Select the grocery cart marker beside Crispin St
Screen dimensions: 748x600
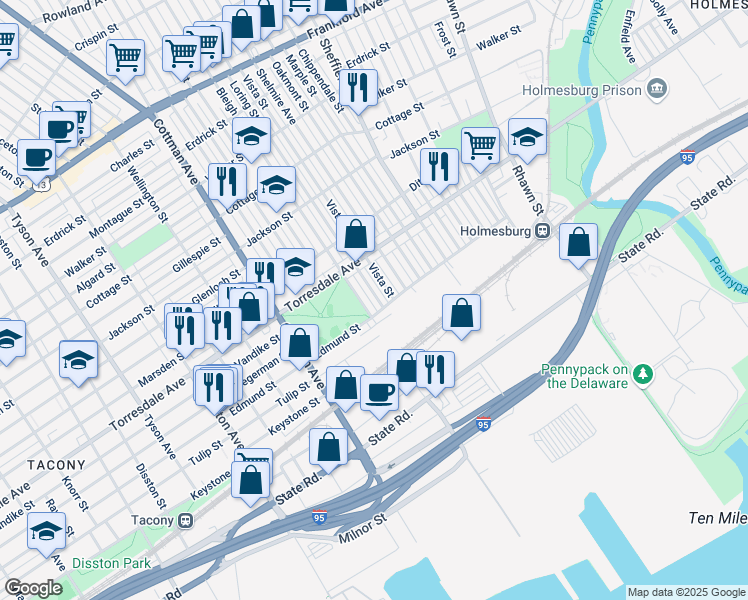coord(125,59)
